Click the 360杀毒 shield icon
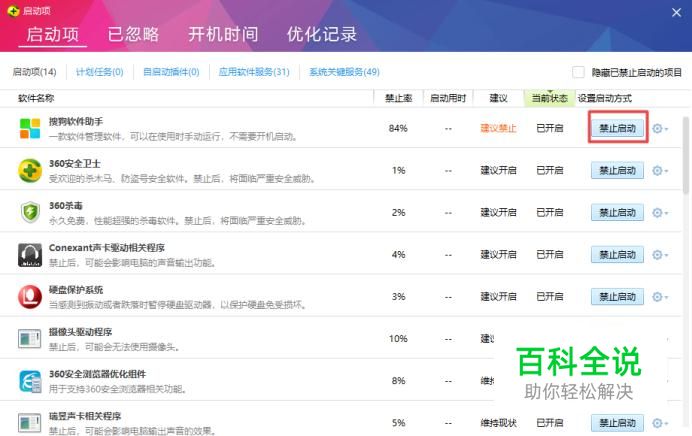The width and height of the screenshot is (692, 436). tap(30, 212)
